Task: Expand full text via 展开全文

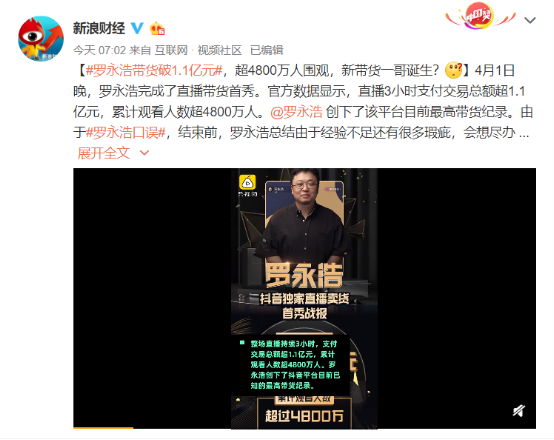Action: [x=104, y=153]
